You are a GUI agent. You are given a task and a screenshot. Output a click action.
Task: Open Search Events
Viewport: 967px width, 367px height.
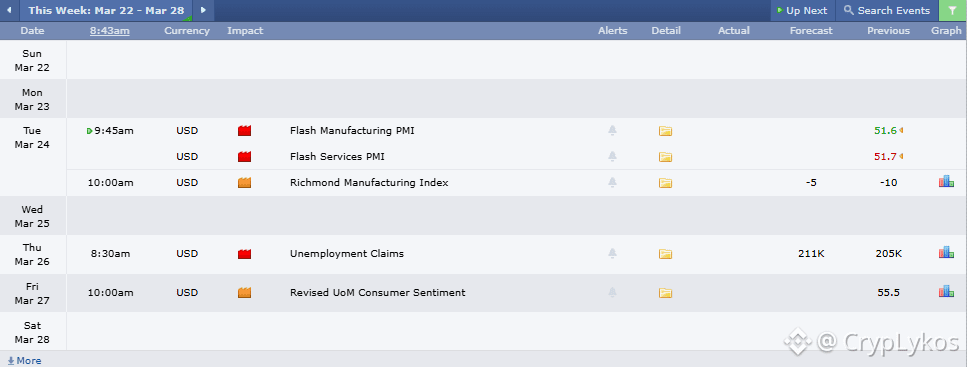coord(887,10)
